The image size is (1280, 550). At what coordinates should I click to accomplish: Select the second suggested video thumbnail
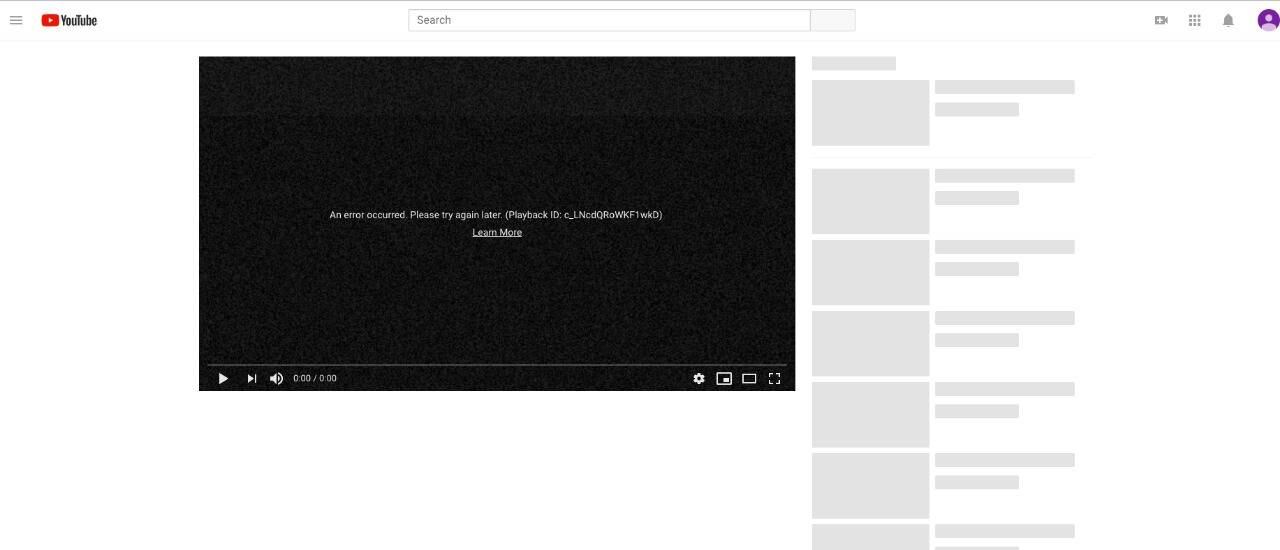pyautogui.click(x=870, y=201)
